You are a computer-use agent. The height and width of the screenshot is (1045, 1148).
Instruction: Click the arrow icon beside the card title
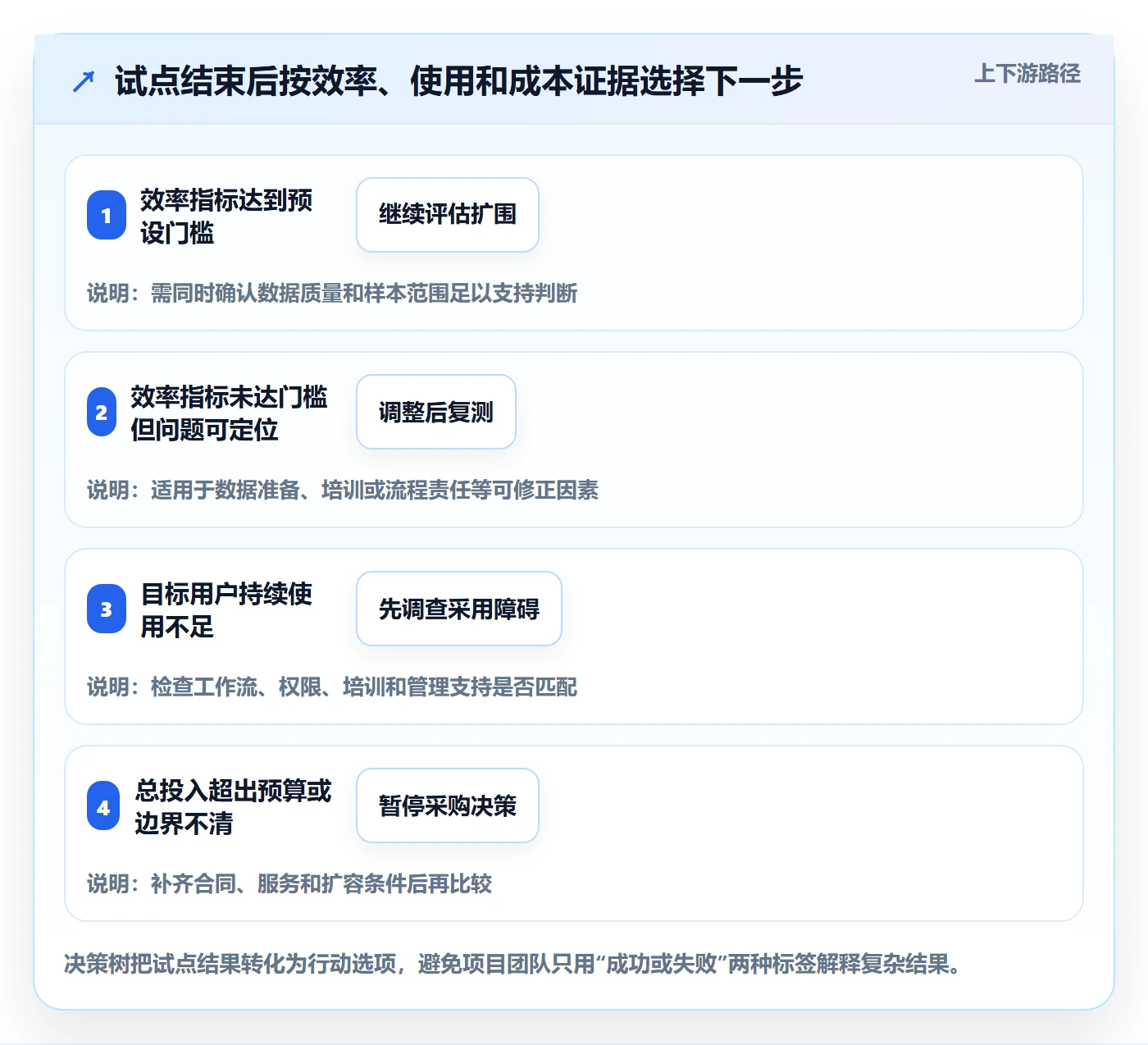(84, 81)
